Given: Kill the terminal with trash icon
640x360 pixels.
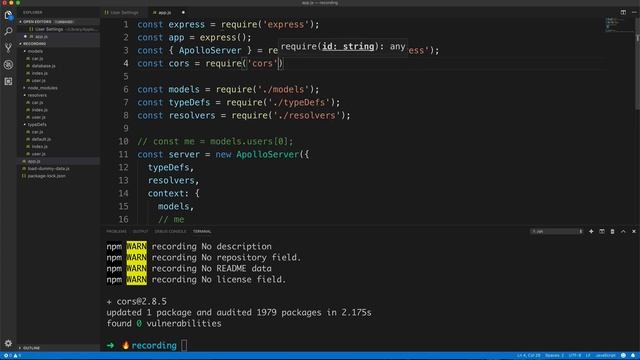Looking at the screenshot, I should point(612,231).
